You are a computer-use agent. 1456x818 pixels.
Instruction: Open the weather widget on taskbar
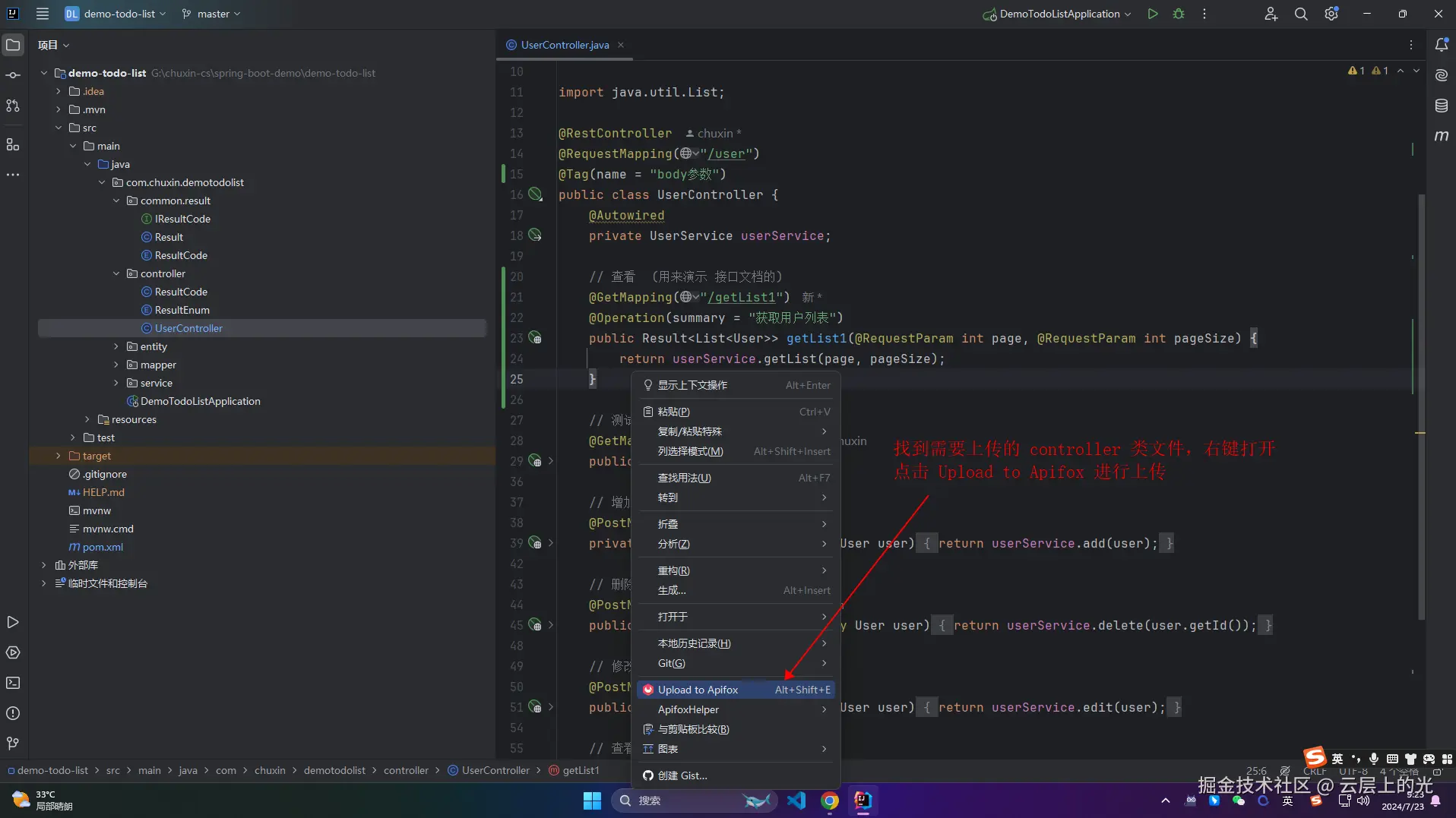[x=43, y=801]
